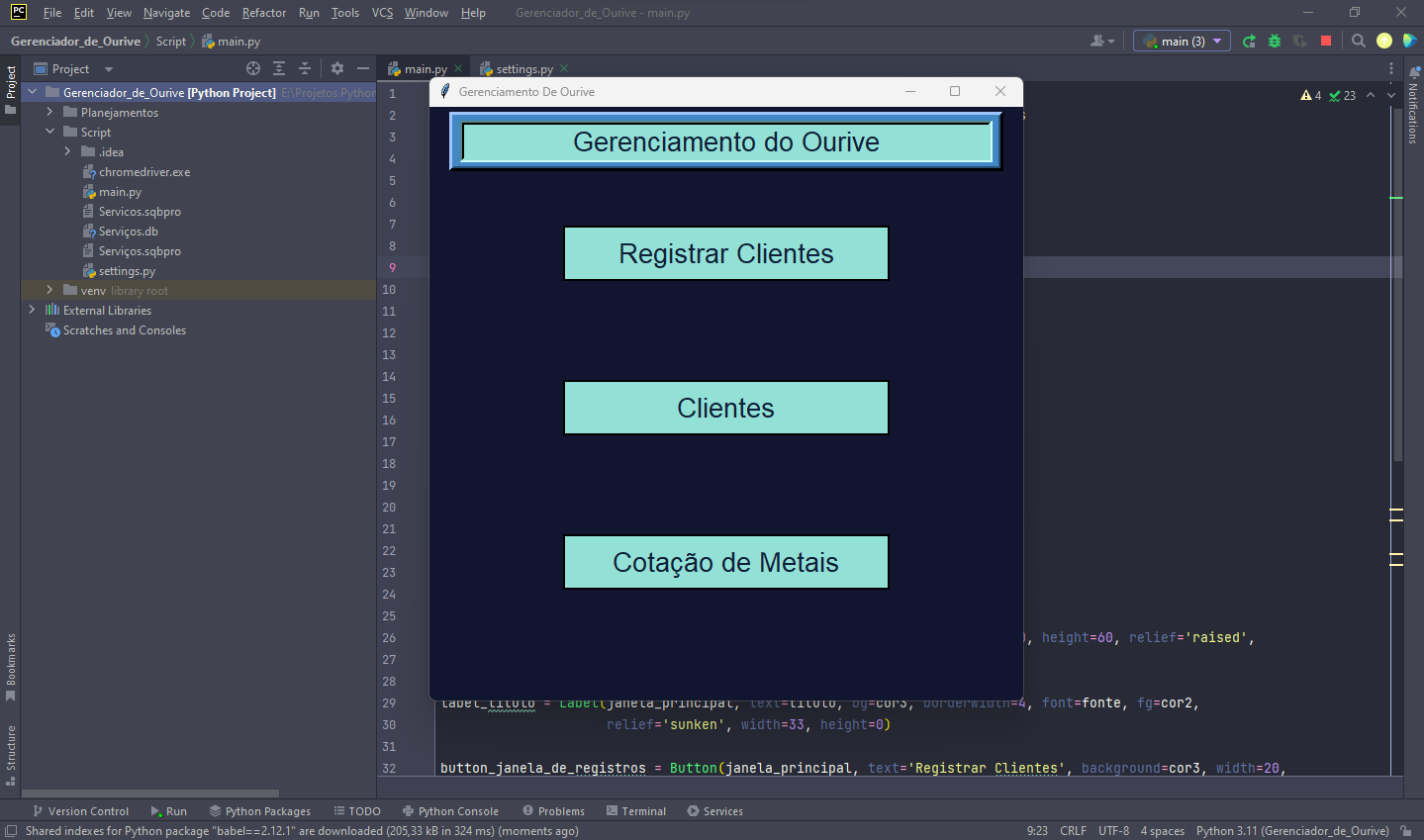Open the Python Console
This screenshot has width=1424, height=840.
coord(450,810)
